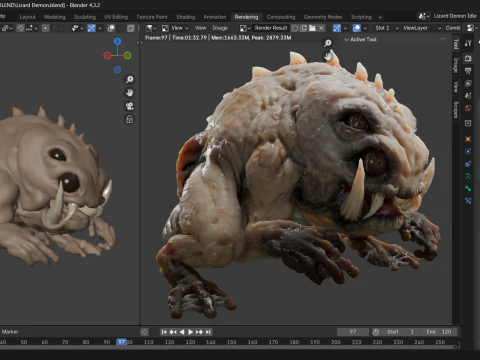Zoom the render image with magnifier gizmo
The width and height of the screenshot is (480, 360).
click(x=328, y=43)
